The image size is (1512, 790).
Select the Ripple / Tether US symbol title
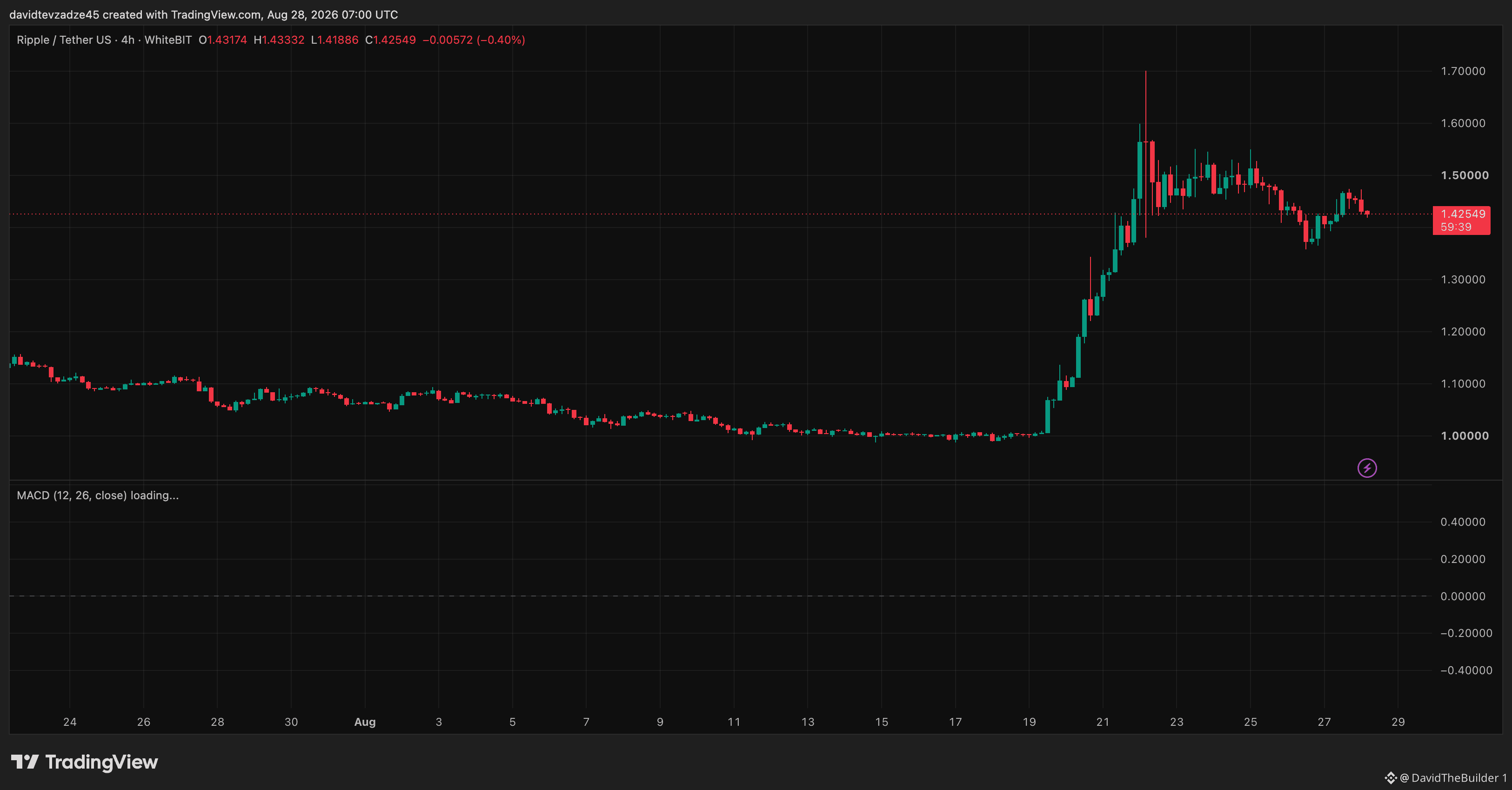point(64,40)
